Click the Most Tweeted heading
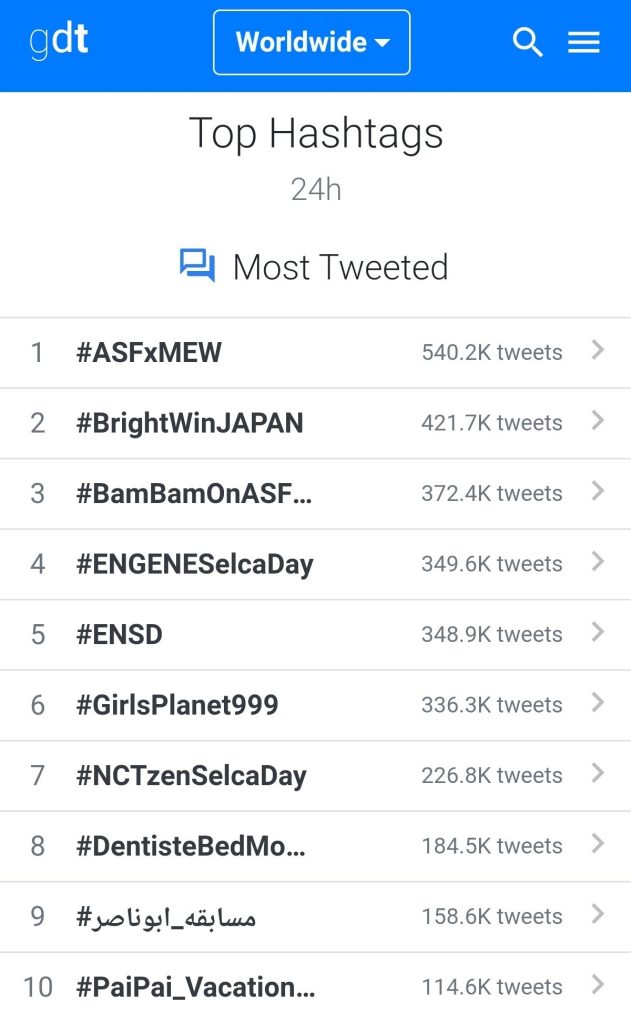 pos(340,267)
